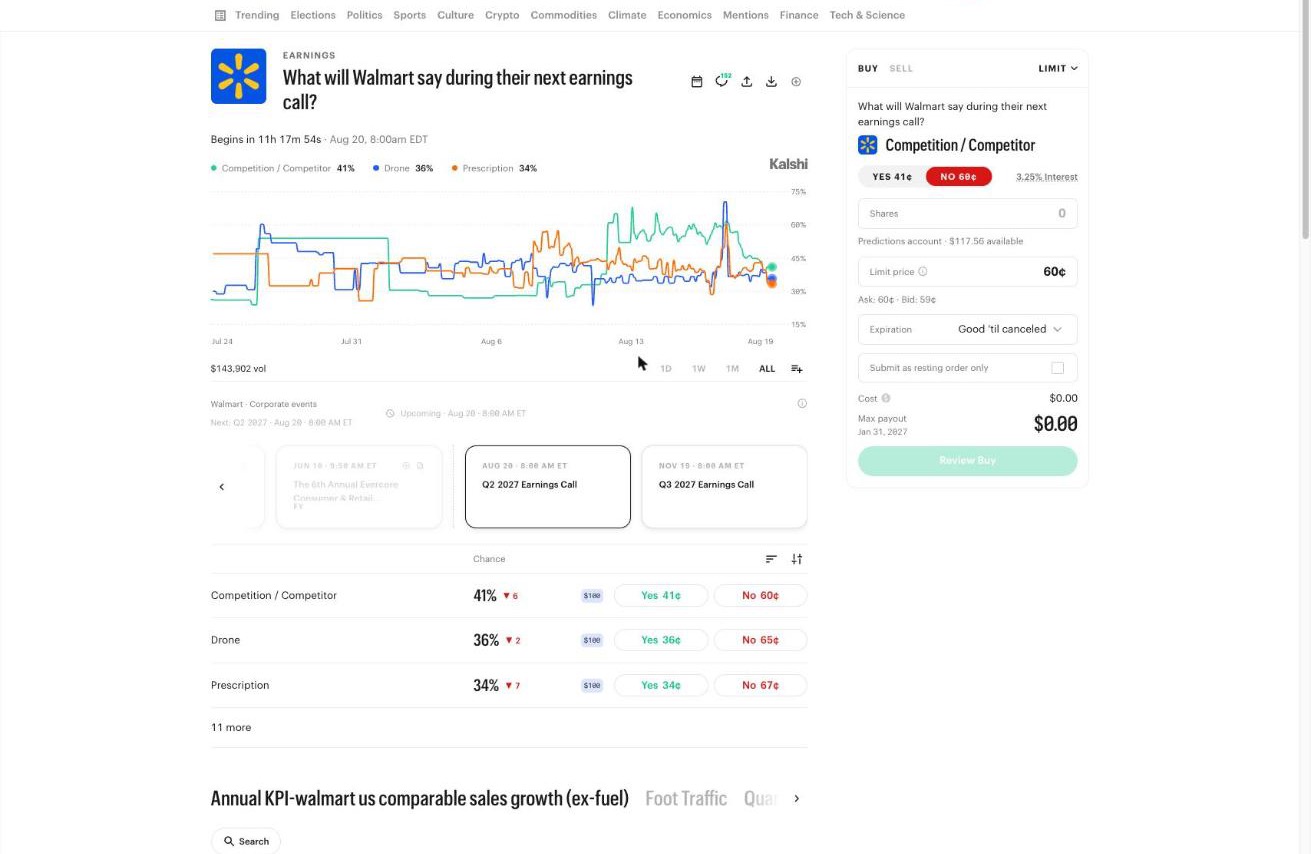Screen dimensions: 1311x854
Task: Click the Search button
Action: point(246,841)
